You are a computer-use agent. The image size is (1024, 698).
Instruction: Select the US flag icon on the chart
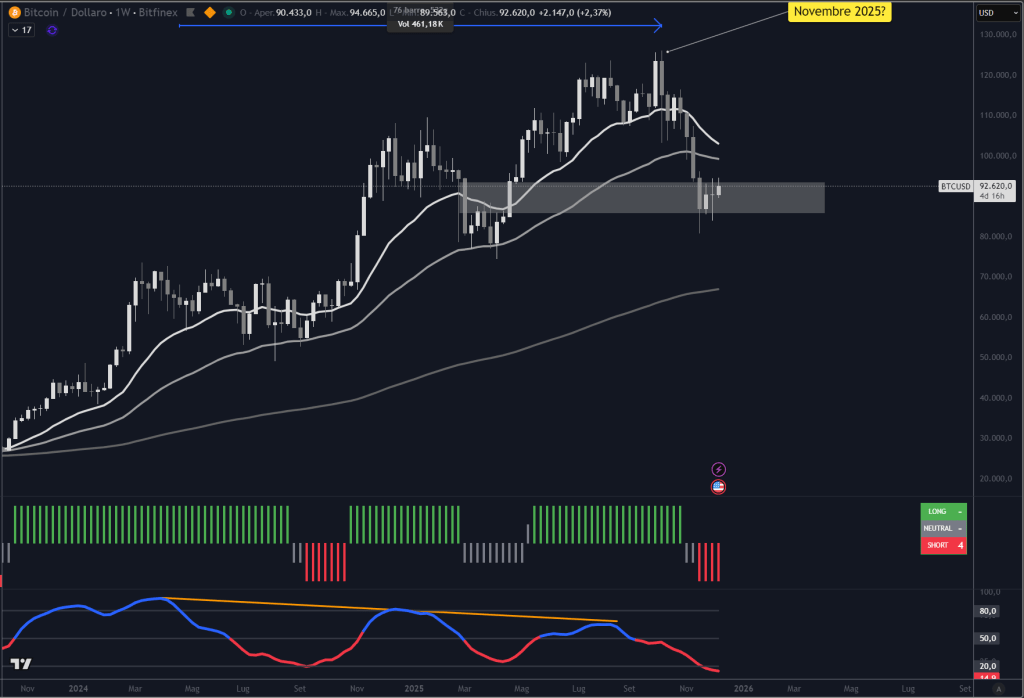(x=718, y=487)
